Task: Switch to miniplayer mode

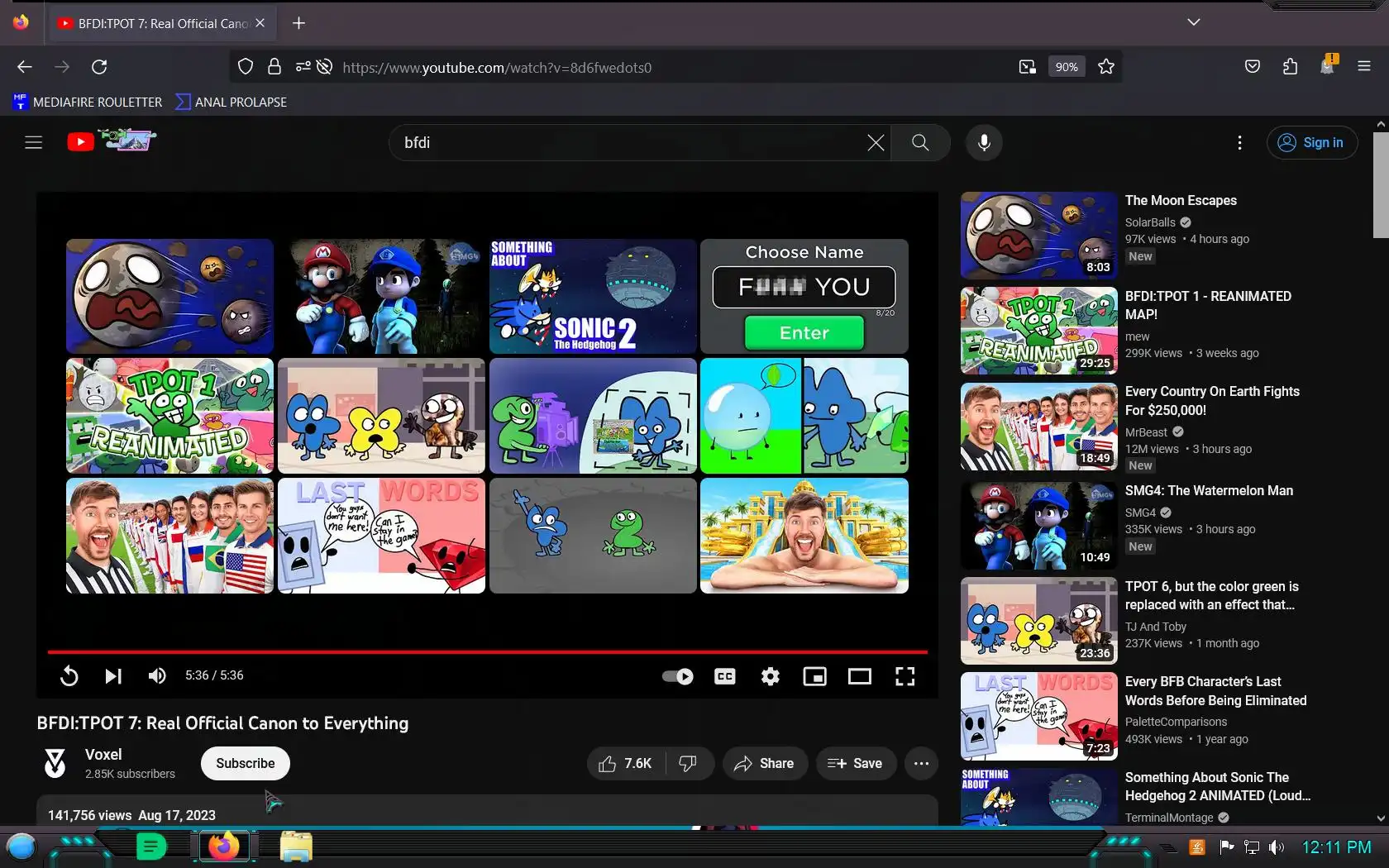Action: (x=815, y=676)
